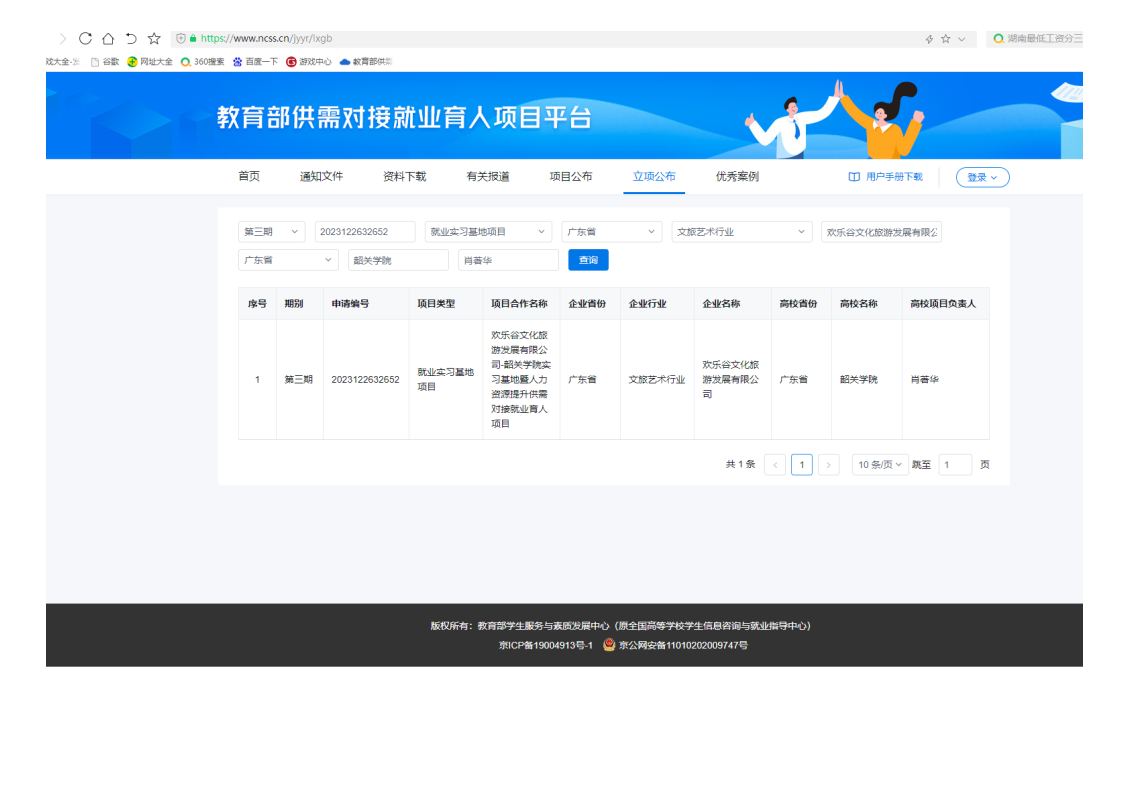Go to the 通知文件 menu item
1122x793 pixels.
coord(321,177)
